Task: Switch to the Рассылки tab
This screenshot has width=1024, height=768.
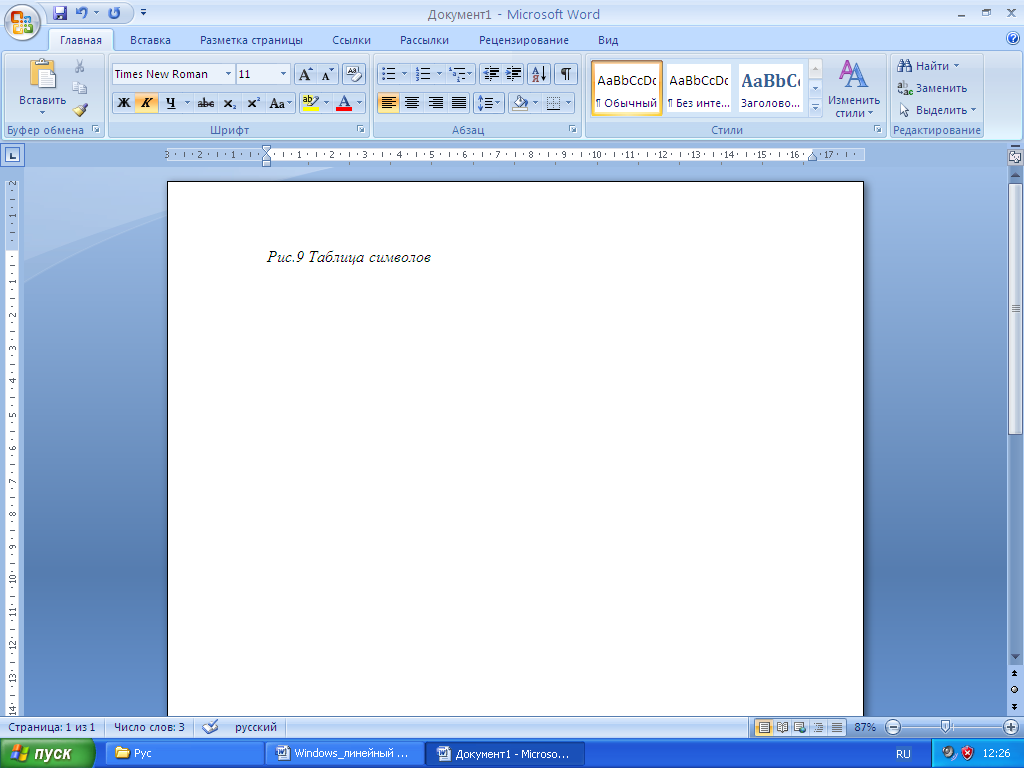Action: pyautogui.click(x=424, y=40)
